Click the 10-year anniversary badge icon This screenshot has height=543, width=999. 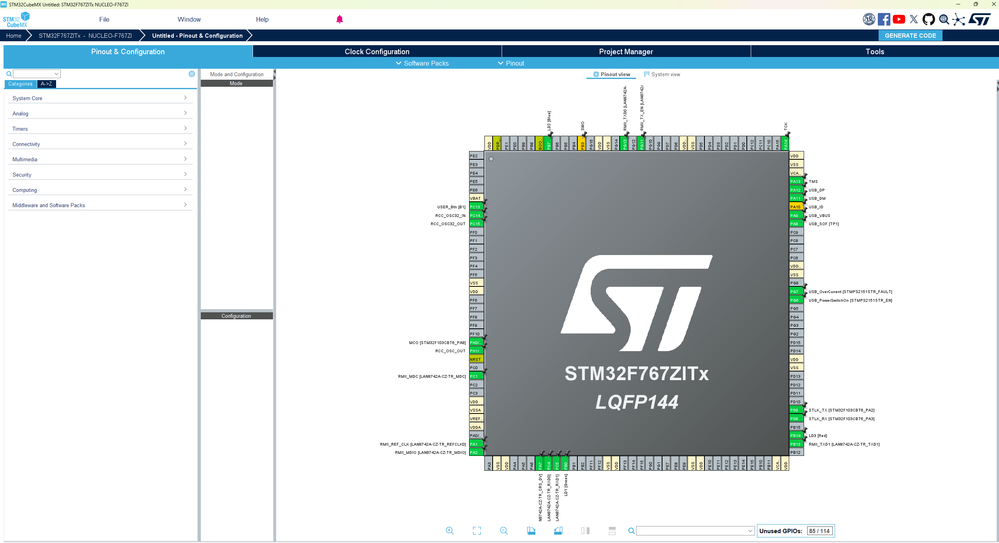[868, 20]
